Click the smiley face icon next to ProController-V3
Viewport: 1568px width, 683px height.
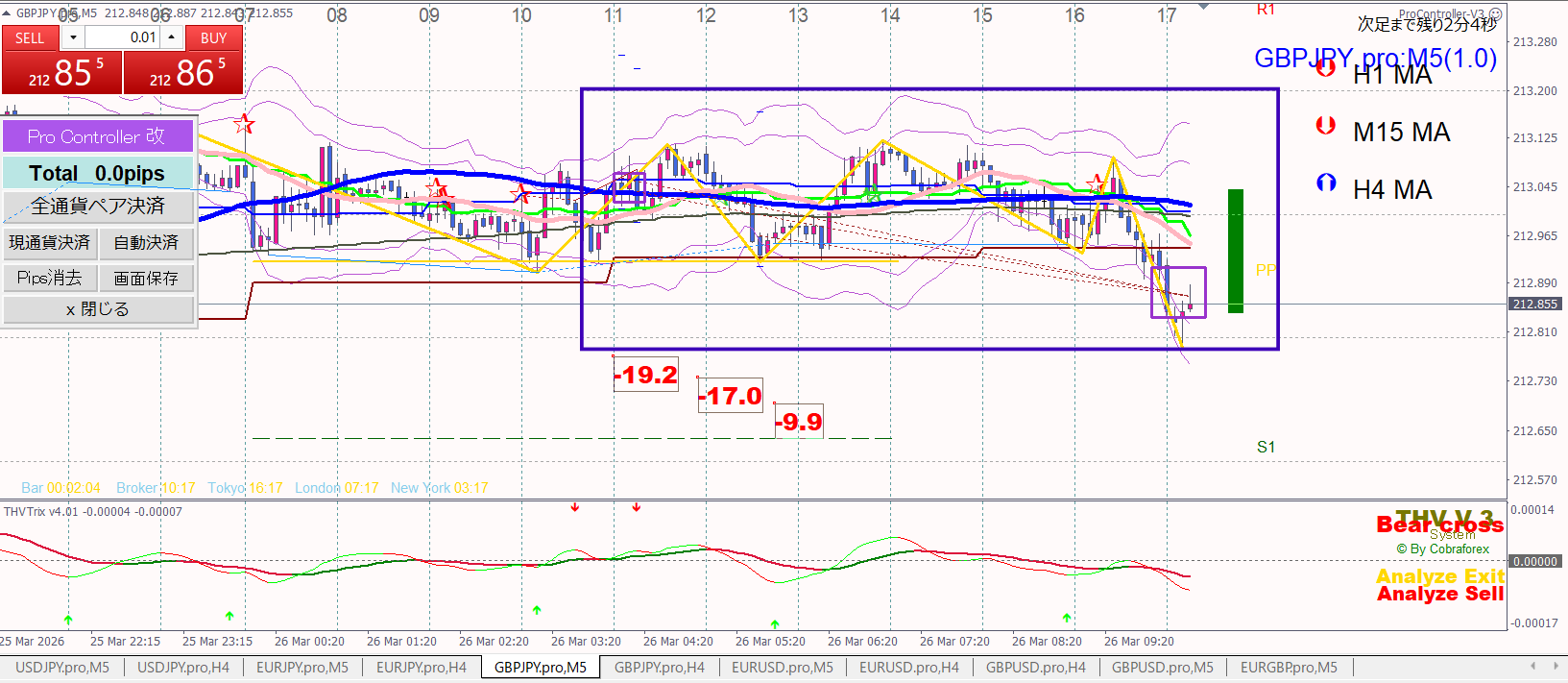1495,14
